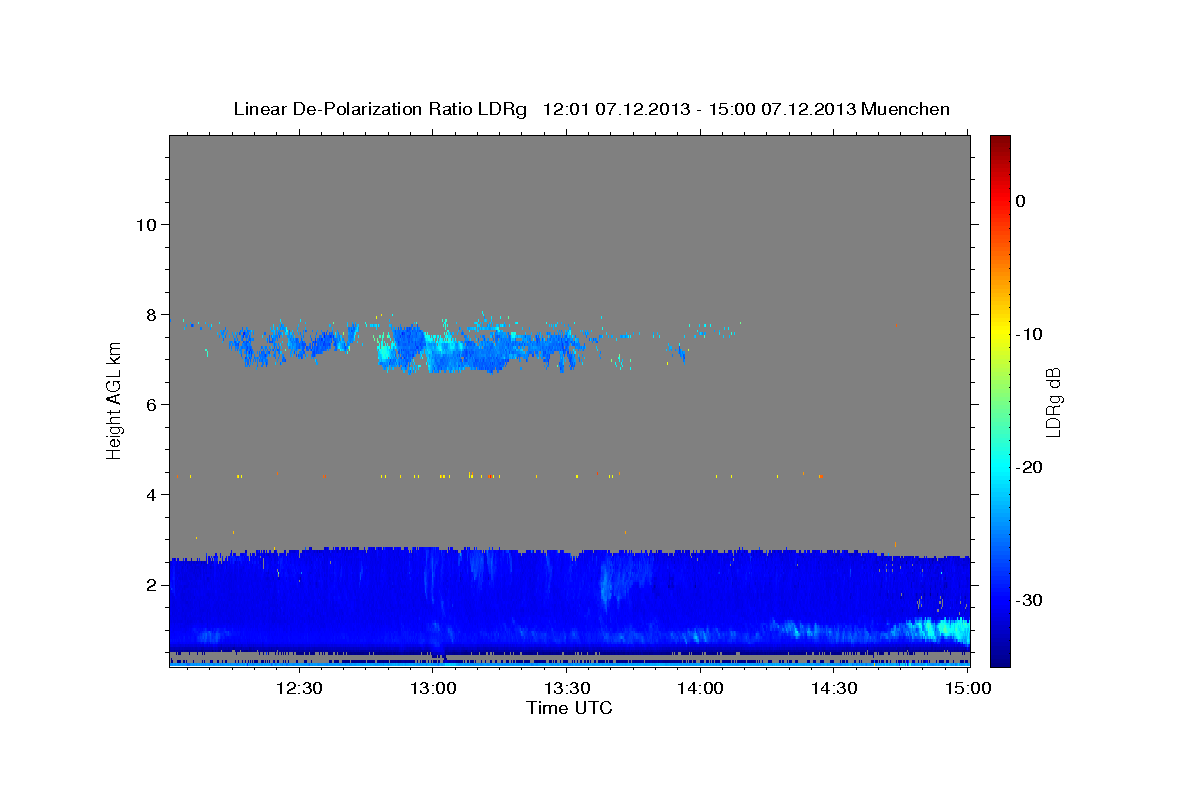Click the height tick label 2
1200x800 pixels.
[x=150, y=584]
